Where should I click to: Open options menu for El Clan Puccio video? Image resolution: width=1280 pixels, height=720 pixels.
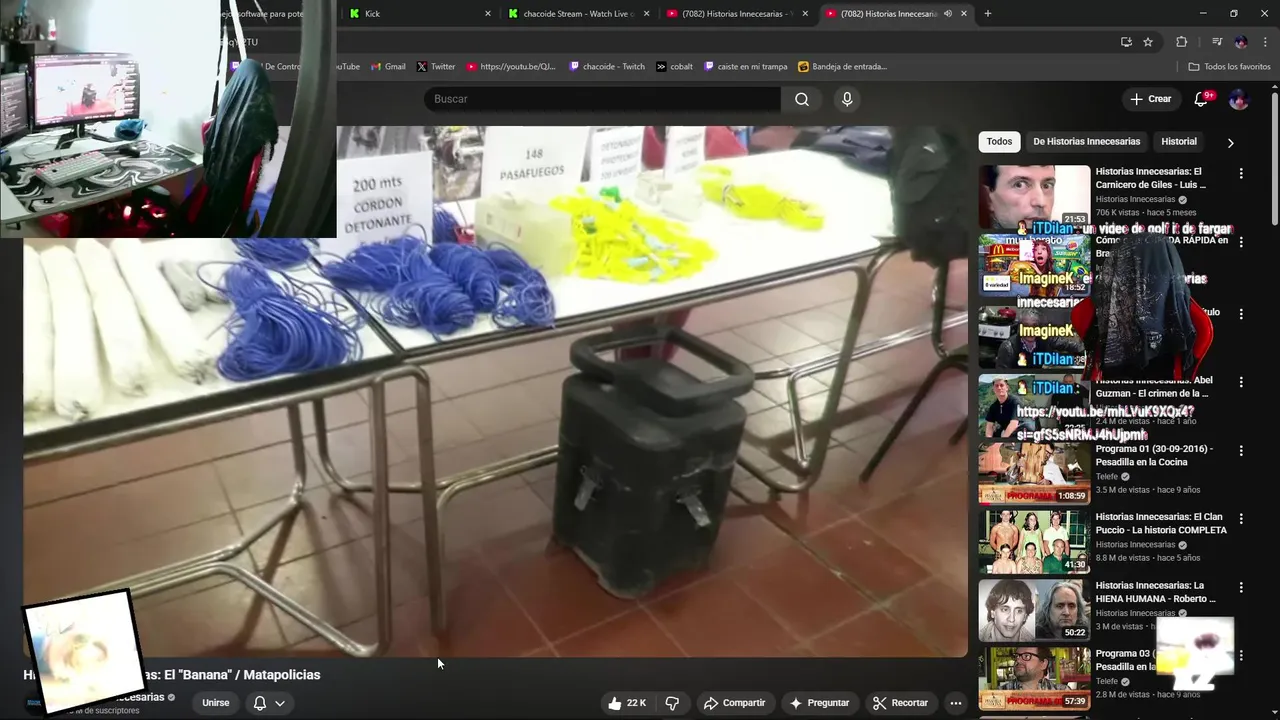tap(1241, 519)
